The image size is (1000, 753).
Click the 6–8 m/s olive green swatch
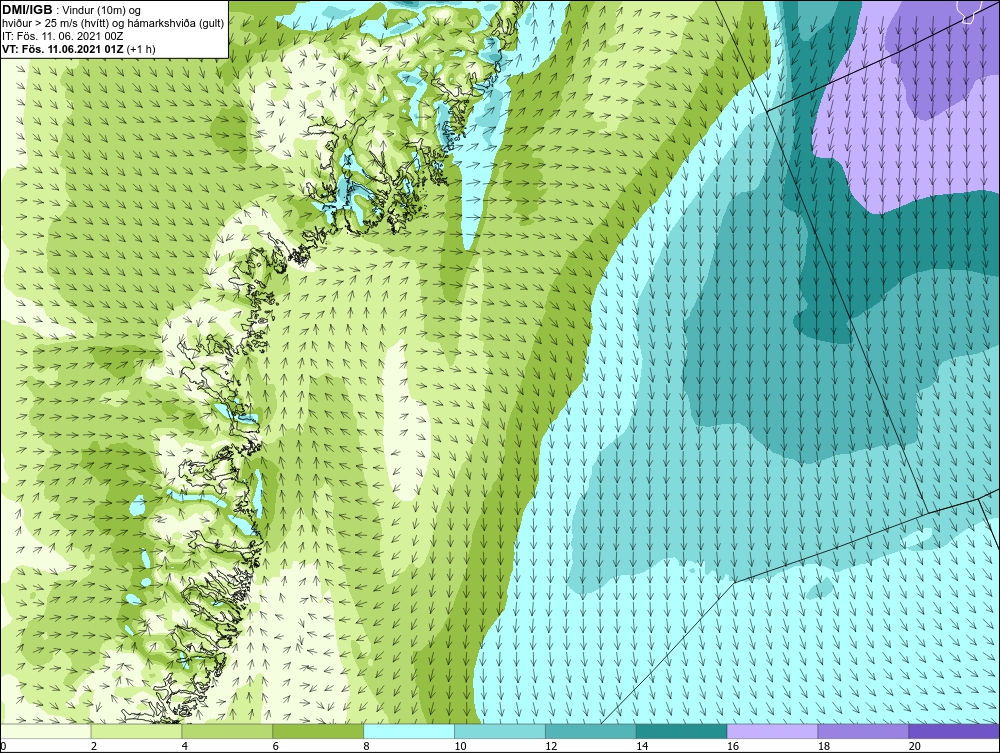tap(318, 731)
